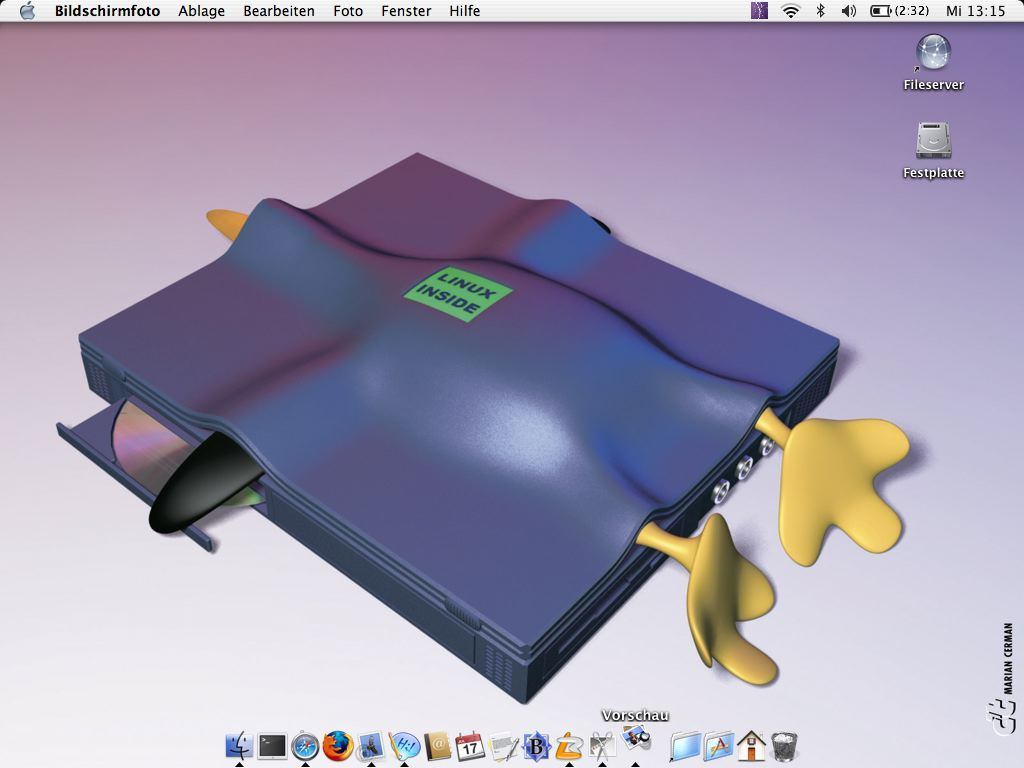Open Finder from the Dock
This screenshot has width=1024, height=768.
(239, 745)
